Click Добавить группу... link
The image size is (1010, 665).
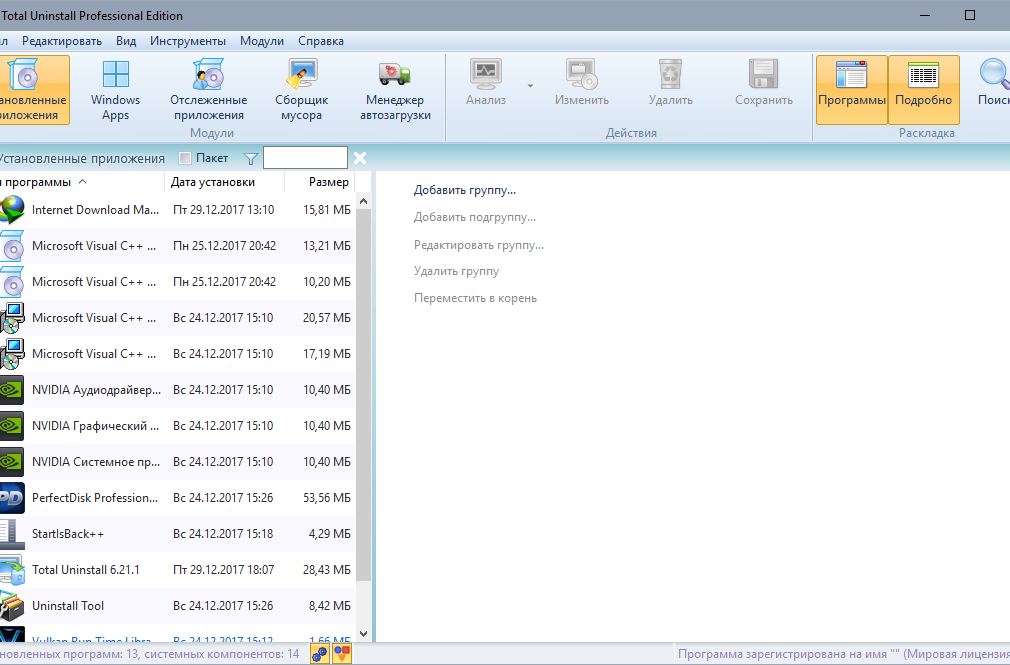464,190
